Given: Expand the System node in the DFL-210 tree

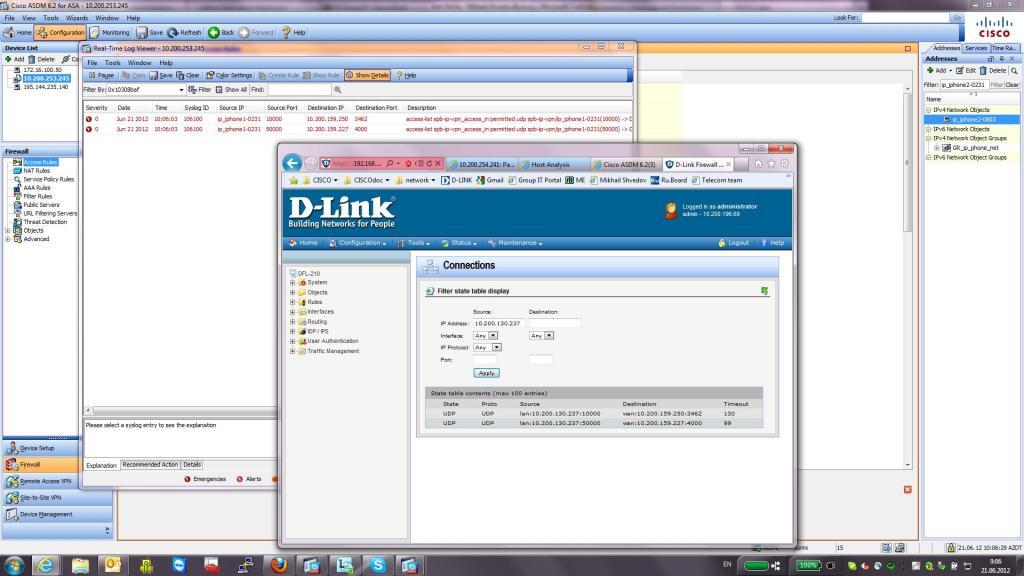Looking at the screenshot, I should 293,283.
